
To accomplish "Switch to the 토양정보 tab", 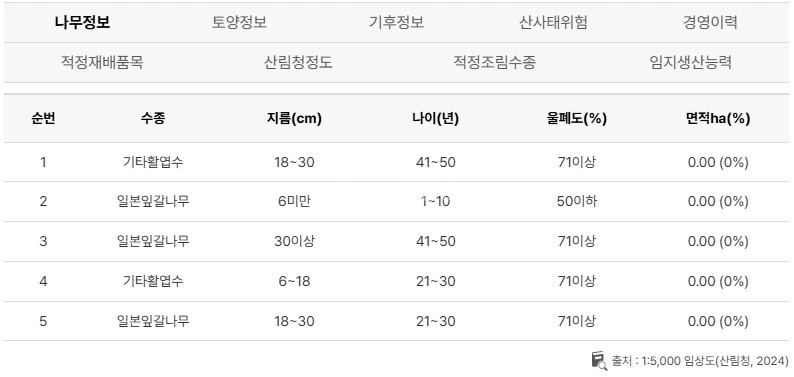I will coord(239,23).
